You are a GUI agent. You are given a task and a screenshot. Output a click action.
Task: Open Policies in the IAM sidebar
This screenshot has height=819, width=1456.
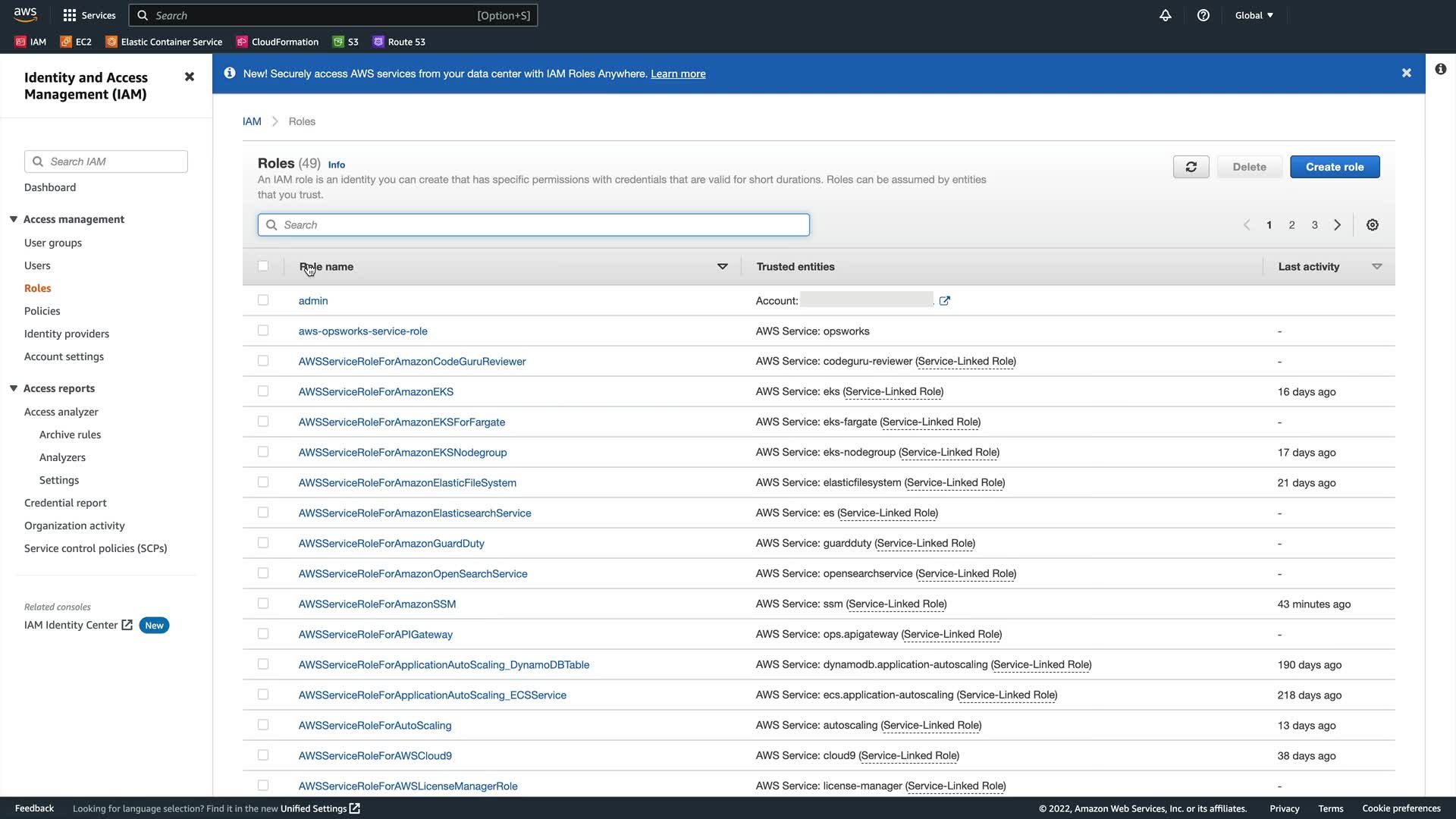point(42,311)
